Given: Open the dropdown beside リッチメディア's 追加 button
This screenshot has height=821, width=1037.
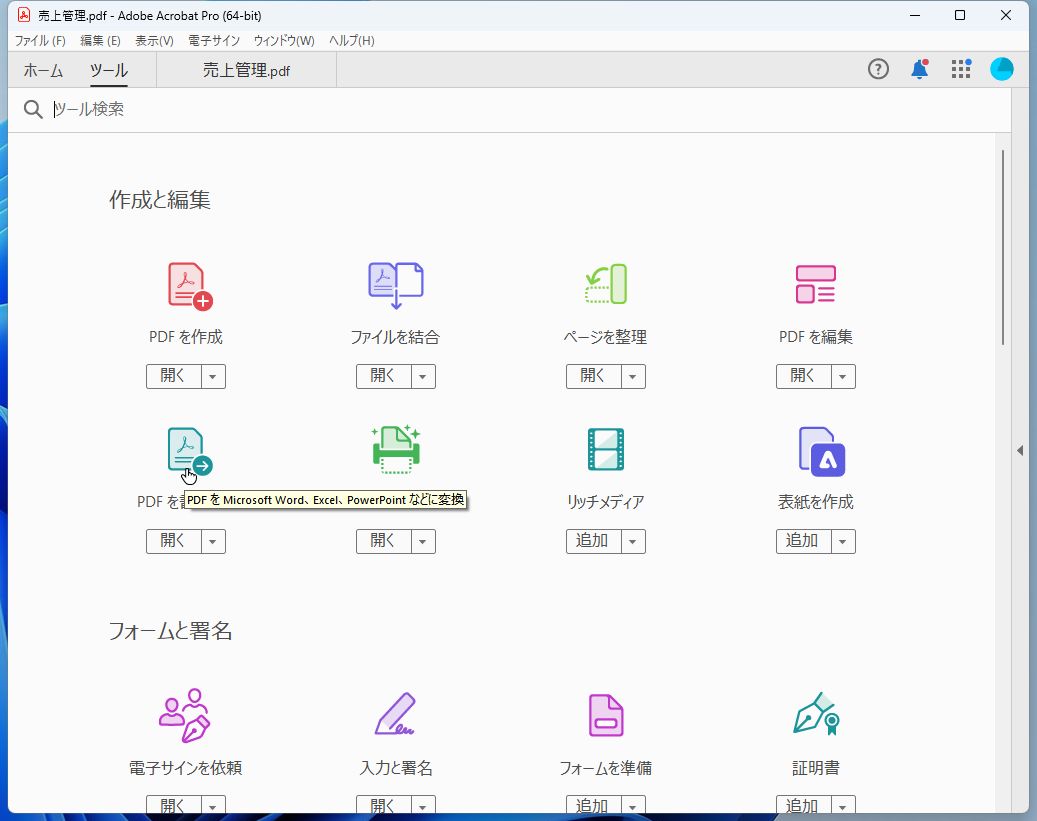Looking at the screenshot, I should pos(632,540).
